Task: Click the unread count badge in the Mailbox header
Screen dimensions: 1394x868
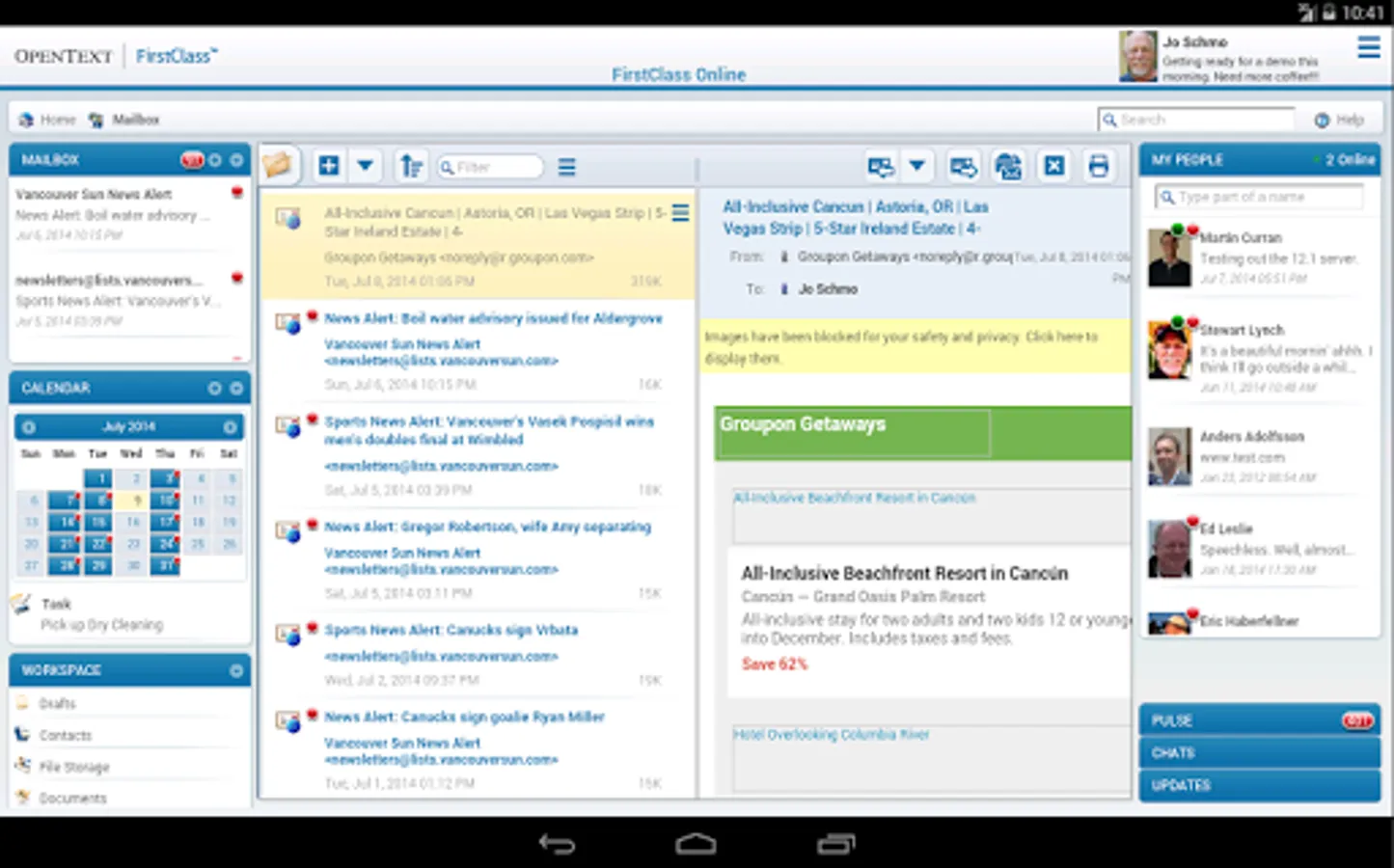Action: (192, 160)
